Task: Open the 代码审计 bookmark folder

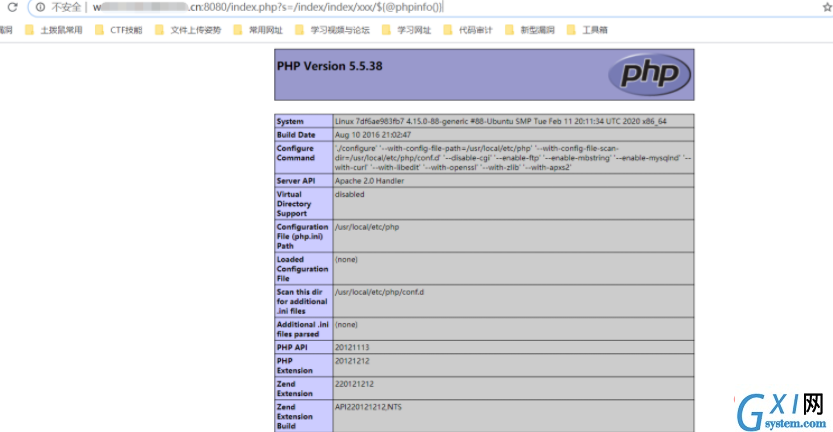Action: 468,30
